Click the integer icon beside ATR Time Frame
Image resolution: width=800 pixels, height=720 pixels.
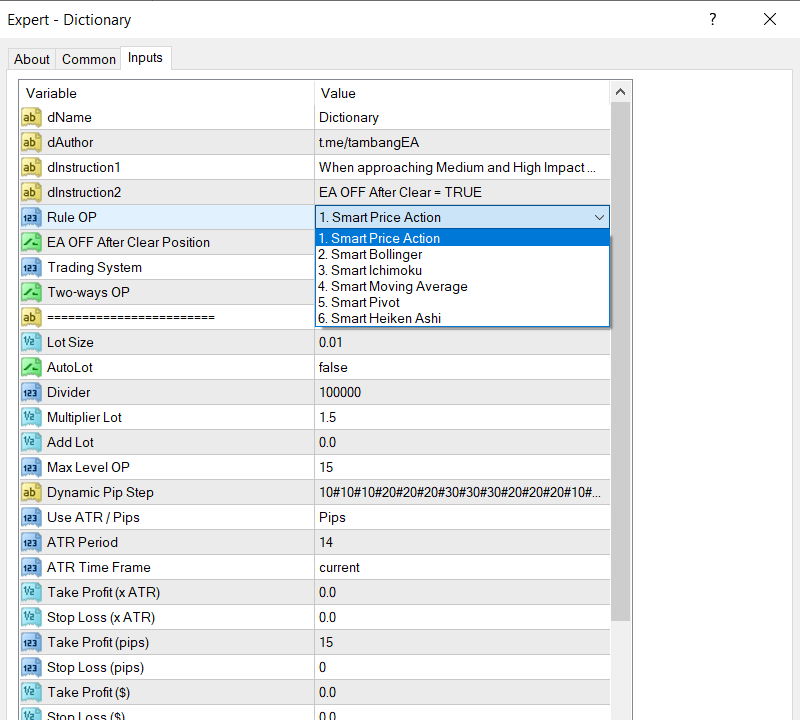pyautogui.click(x=31, y=567)
